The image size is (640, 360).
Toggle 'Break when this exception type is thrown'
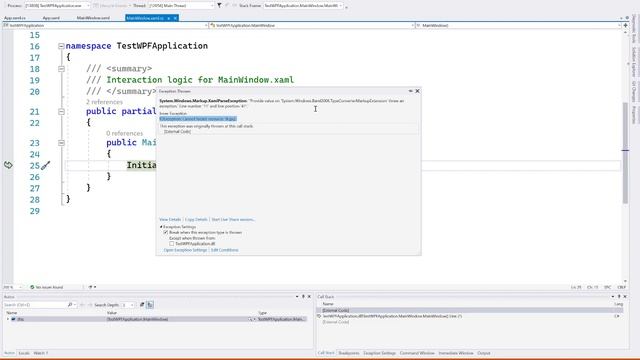166,232
